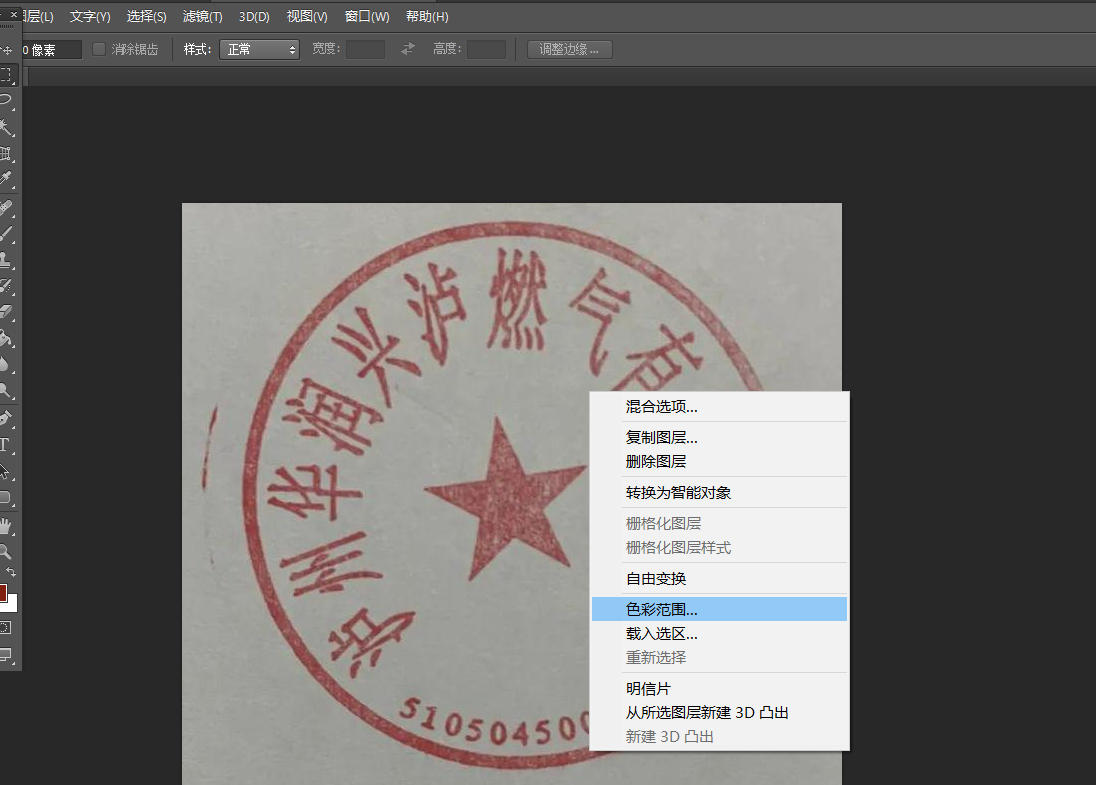Screen dimensions: 1096x785
Task: Select the Clone Stamp tool
Action: coord(7,259)
